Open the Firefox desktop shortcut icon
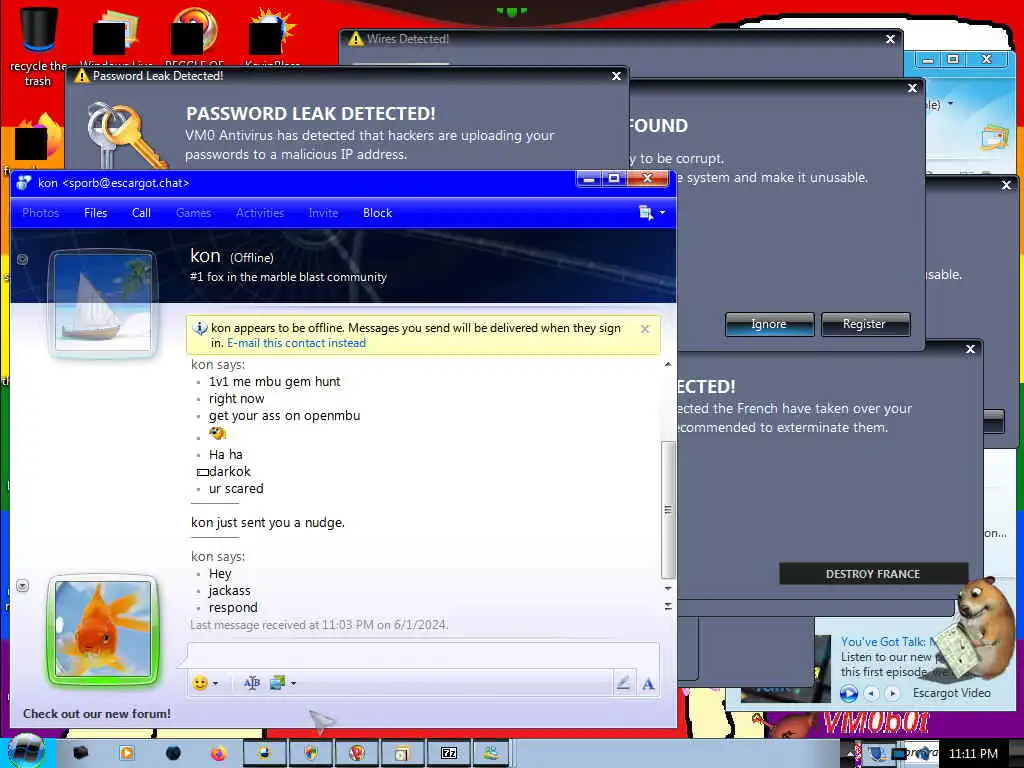The image size is (1024, 768). click(37, 138)
